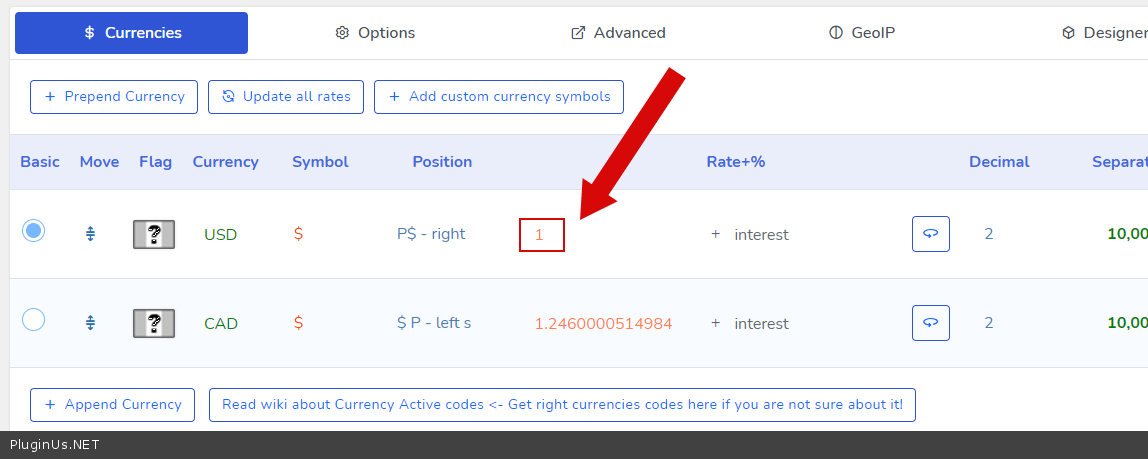Click the USD row move handle icon
The width and height of the screenshot is (1148, 459).
[90, 234]
